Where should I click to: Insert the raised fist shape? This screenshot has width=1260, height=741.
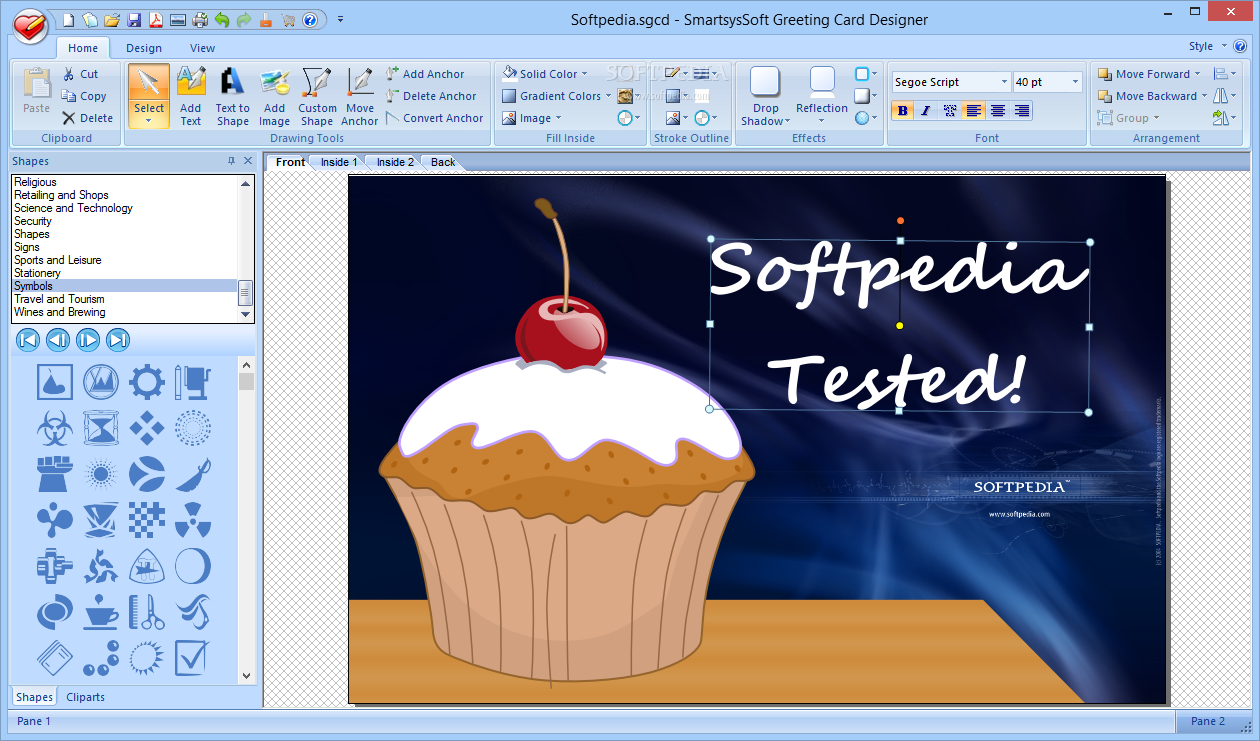[55, 474]
